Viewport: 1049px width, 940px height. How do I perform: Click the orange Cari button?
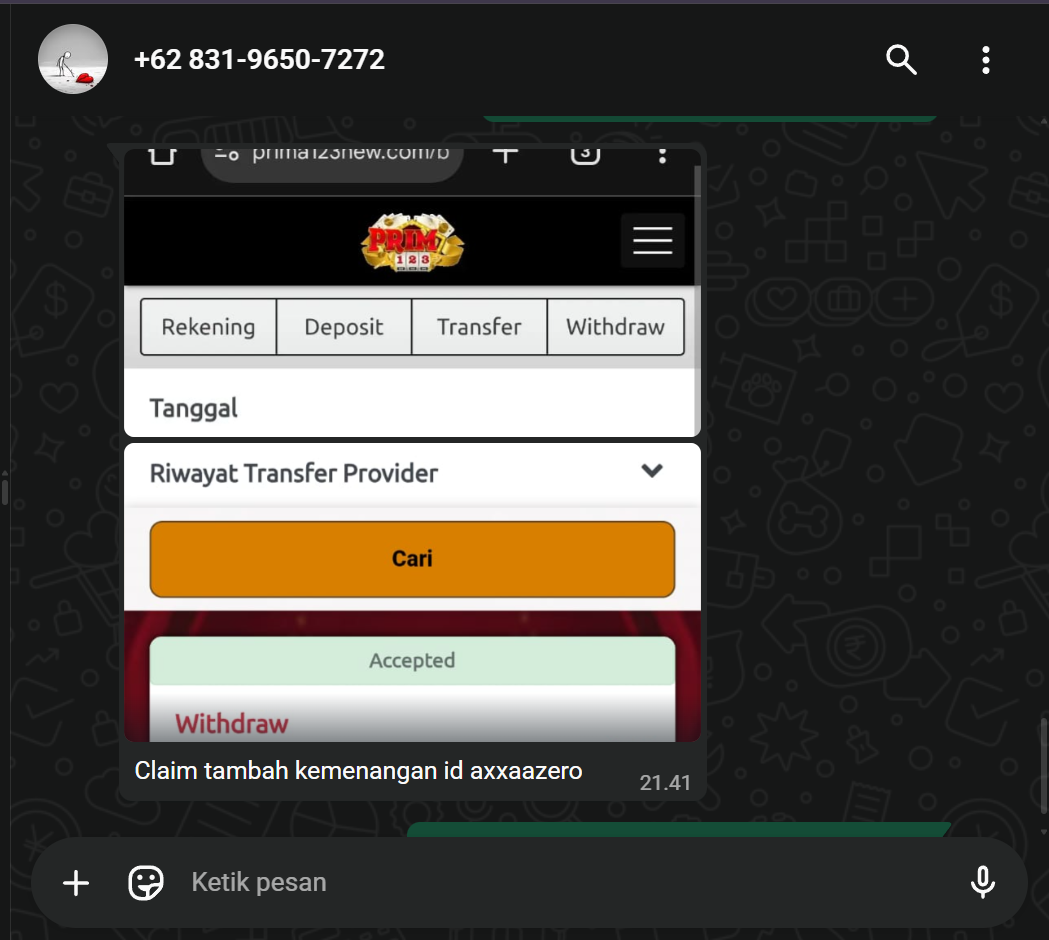[412, 559]
